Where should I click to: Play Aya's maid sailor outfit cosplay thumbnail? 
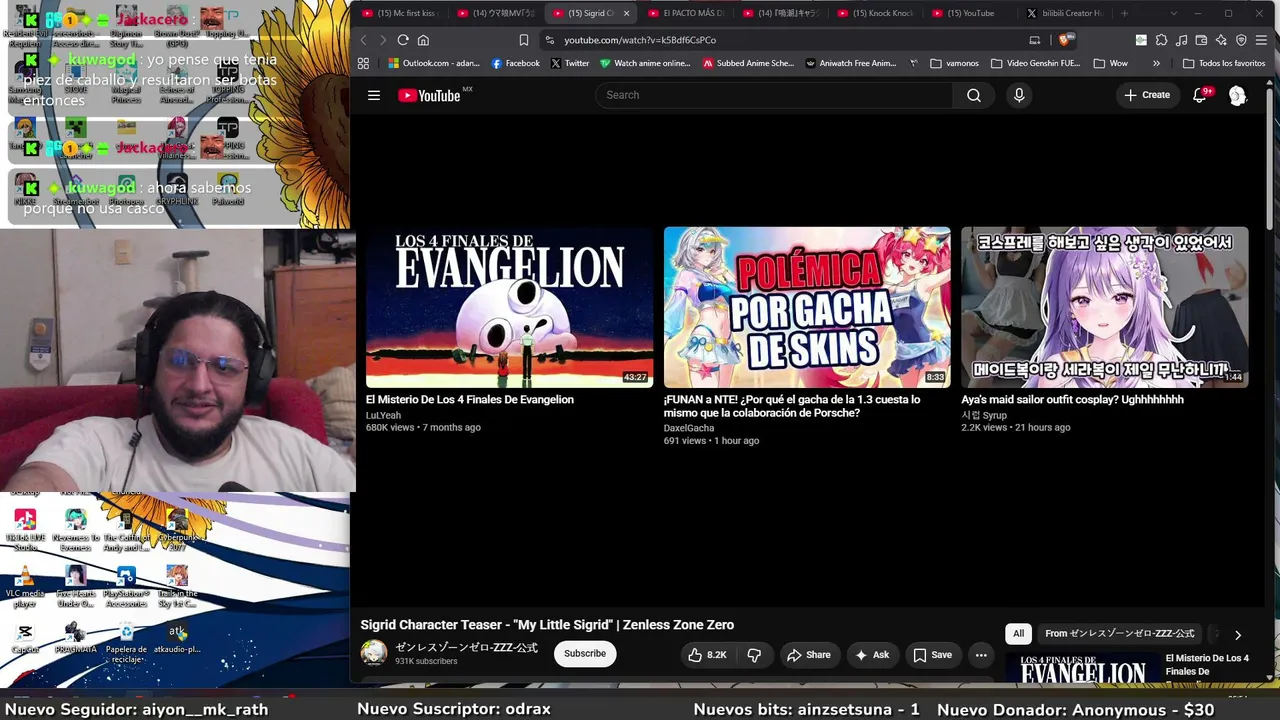tap(1105, 307)
